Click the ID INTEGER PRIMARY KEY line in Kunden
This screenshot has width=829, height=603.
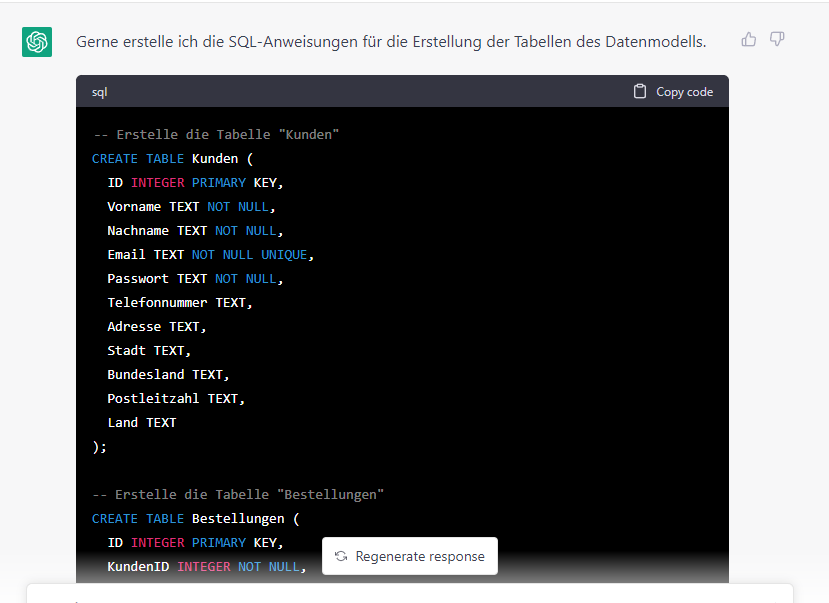[x=195, y=182]
